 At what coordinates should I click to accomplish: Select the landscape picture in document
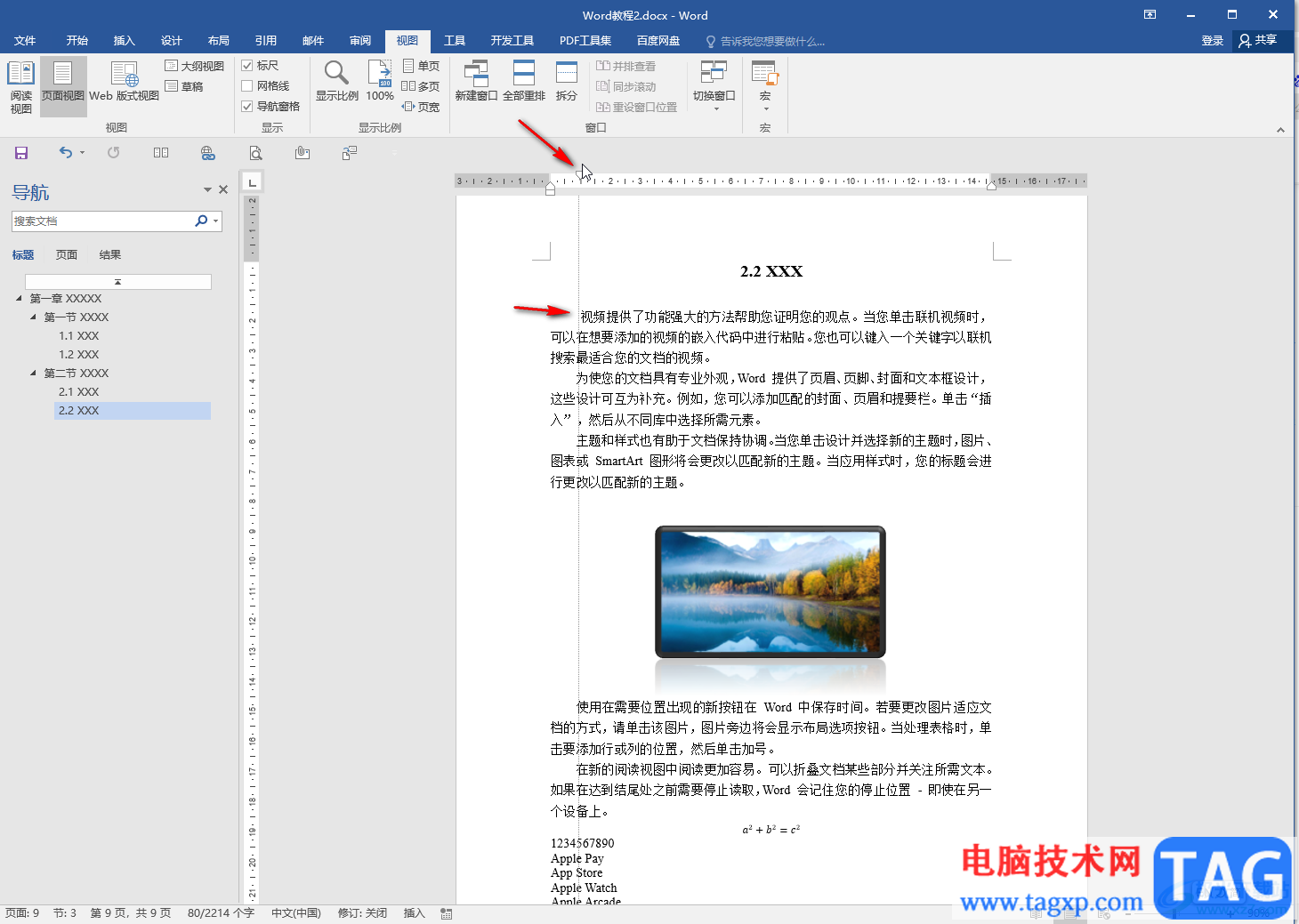pyautogui.click(x=771, y=592)
